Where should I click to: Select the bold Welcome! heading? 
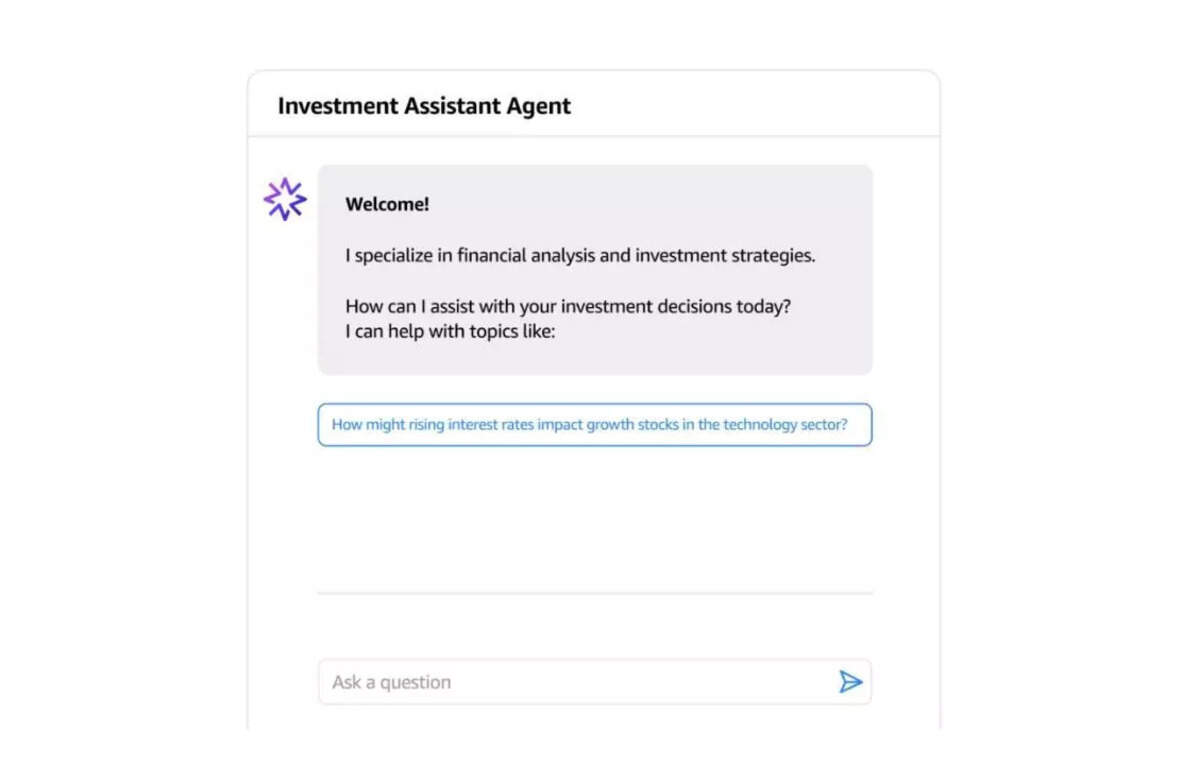(387, 204)
